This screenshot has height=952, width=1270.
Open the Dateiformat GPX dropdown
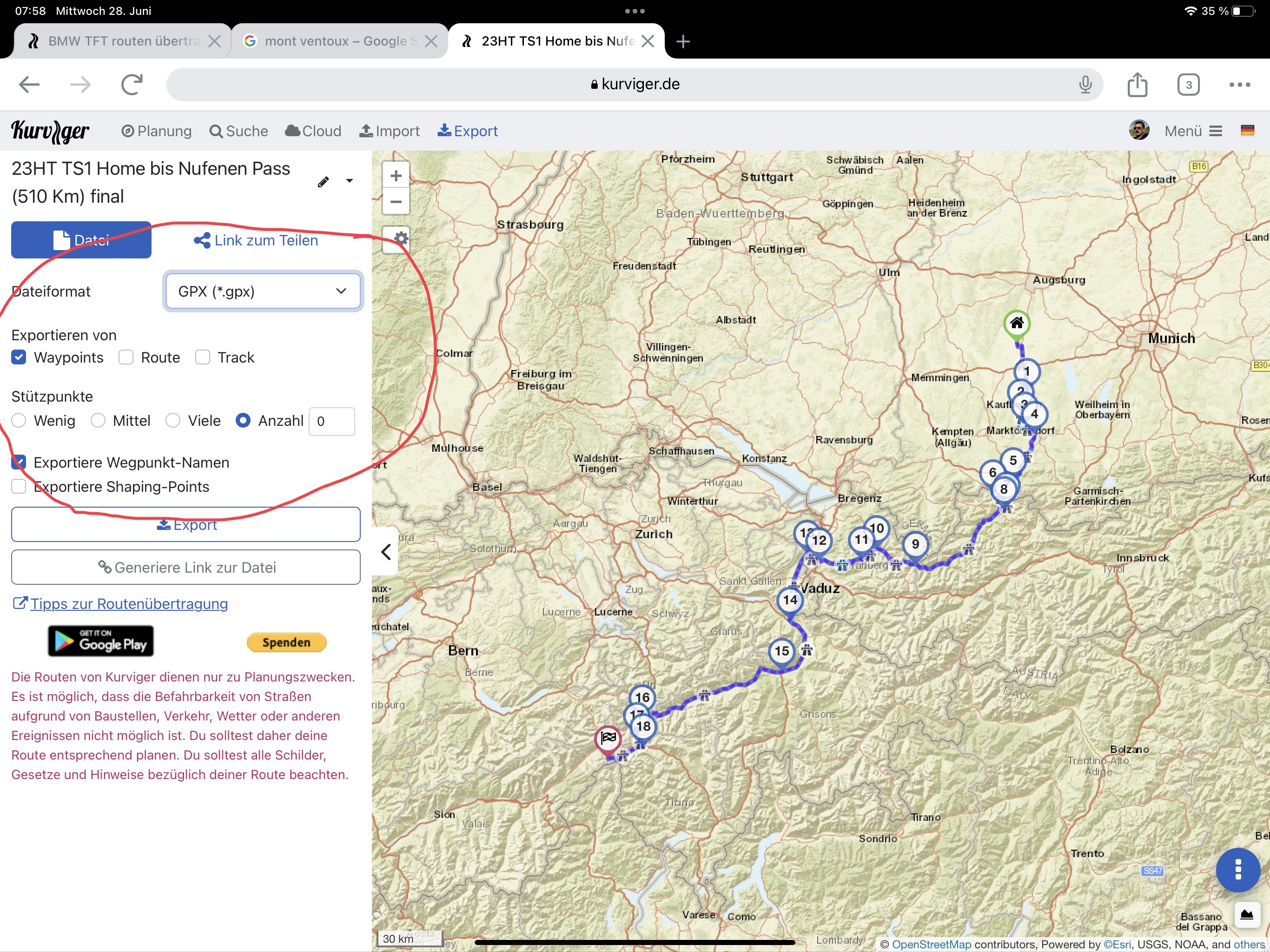pos(263,291)
